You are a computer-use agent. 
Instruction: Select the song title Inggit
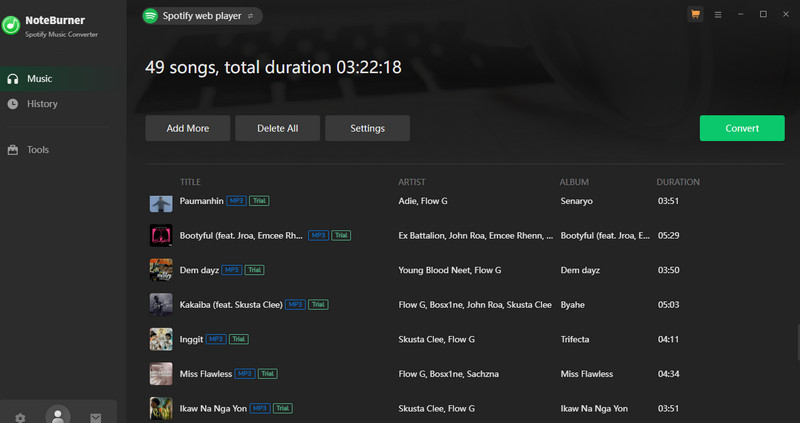pyautogui.click(x=191, y=339)
